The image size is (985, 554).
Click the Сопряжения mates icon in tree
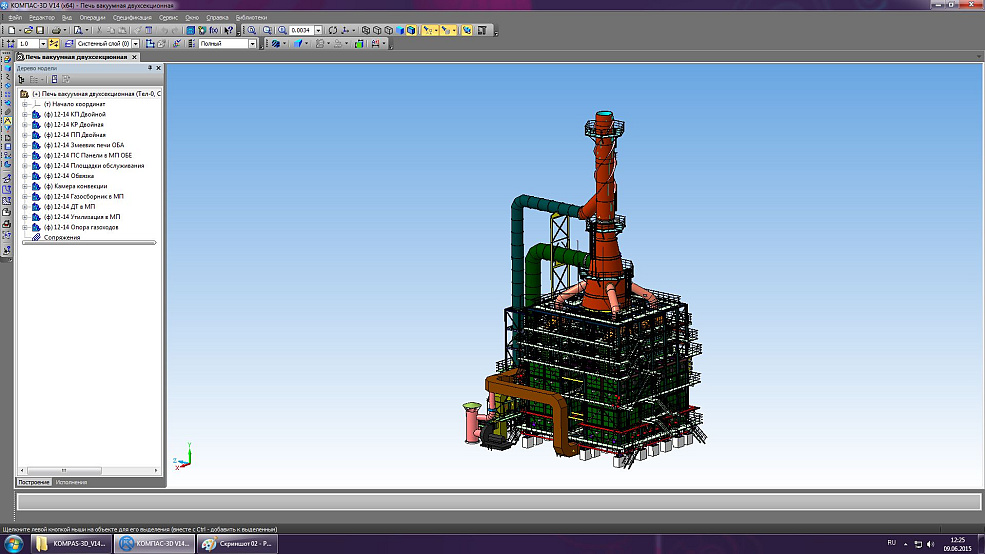coord(36,238)
